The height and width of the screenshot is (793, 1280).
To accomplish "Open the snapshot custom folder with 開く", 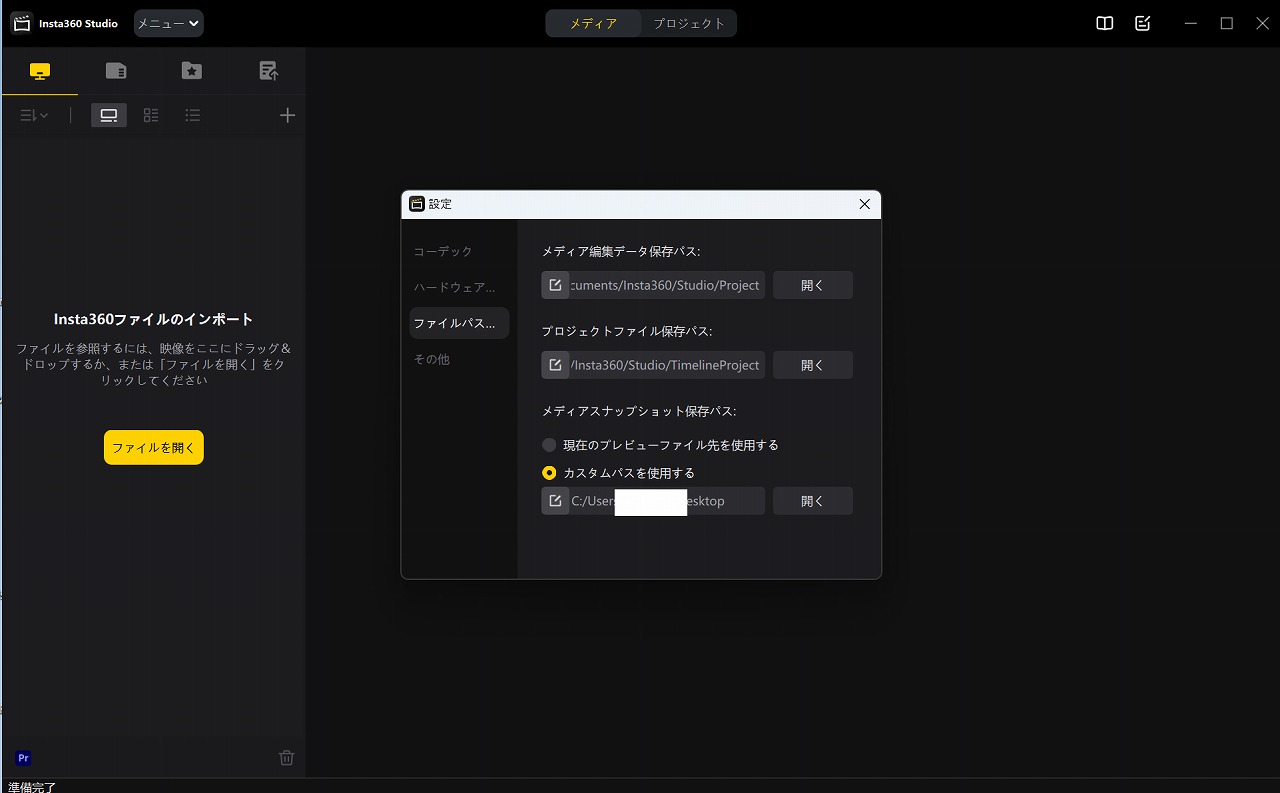I will [x=813, y=501].
